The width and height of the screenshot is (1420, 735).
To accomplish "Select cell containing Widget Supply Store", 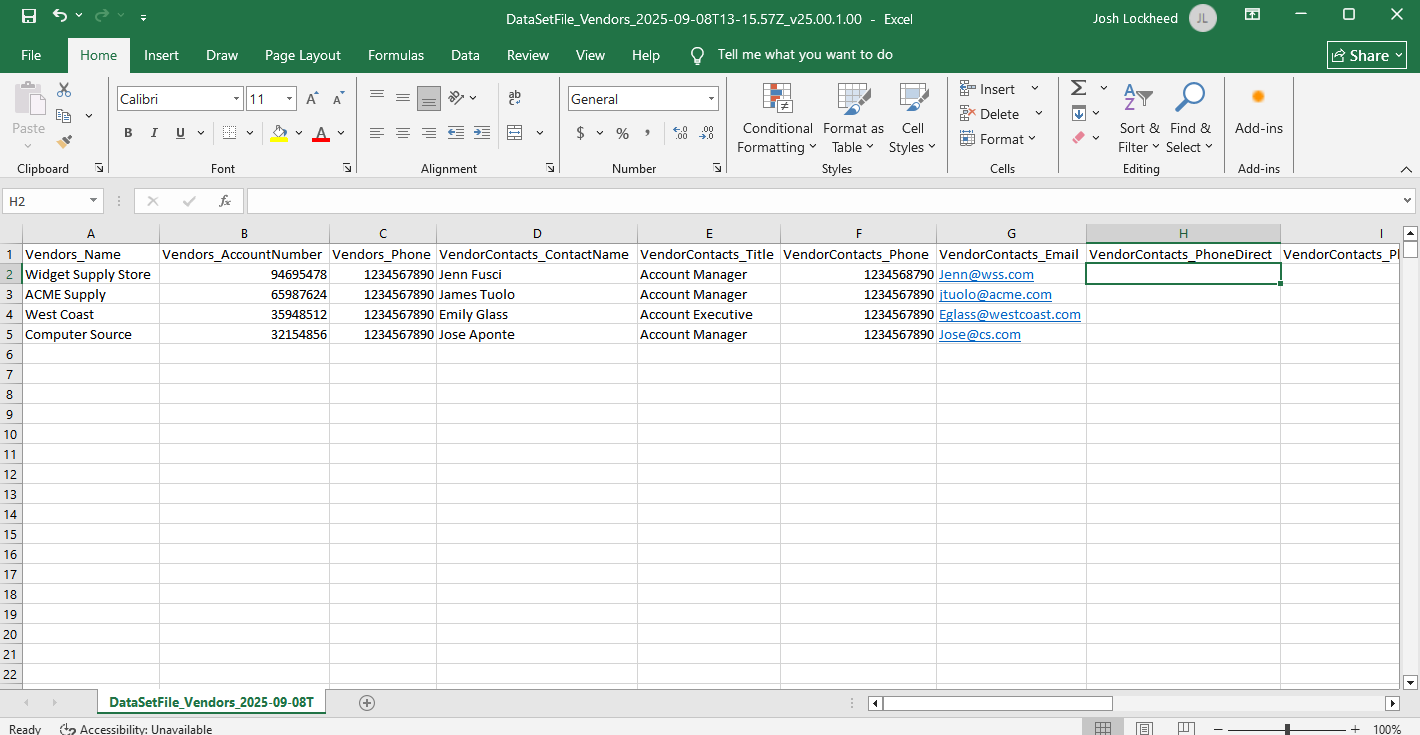I will [88, 274].
